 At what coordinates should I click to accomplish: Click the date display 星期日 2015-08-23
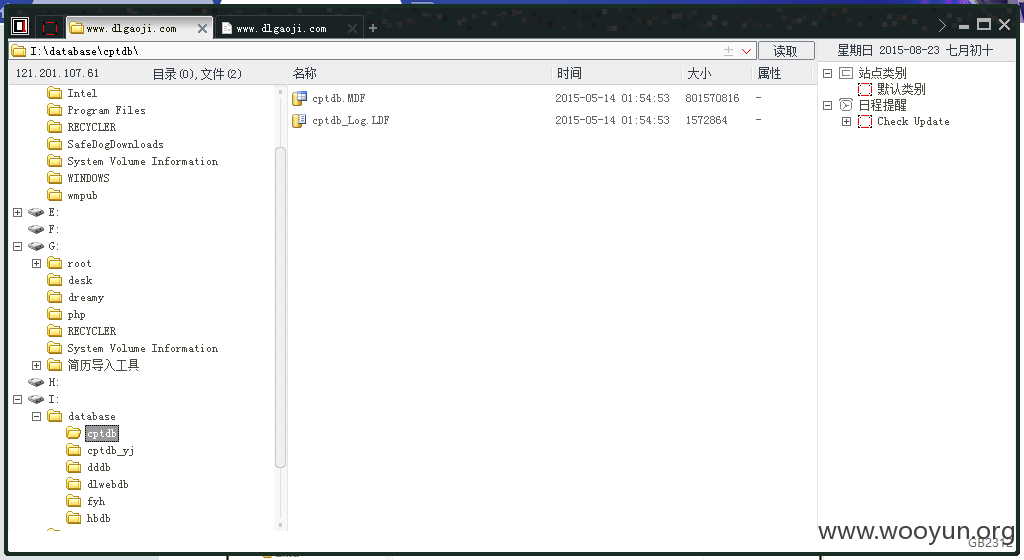tap(915, 50)
